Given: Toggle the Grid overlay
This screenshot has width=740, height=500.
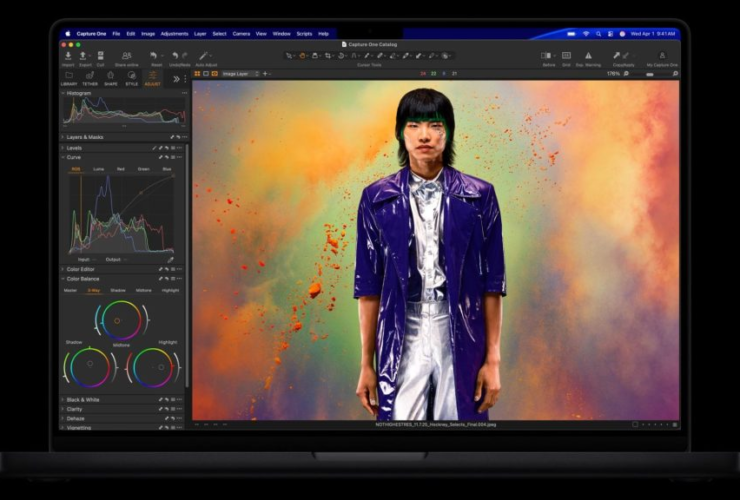Looking at the screenshot, I should point(566,57).
